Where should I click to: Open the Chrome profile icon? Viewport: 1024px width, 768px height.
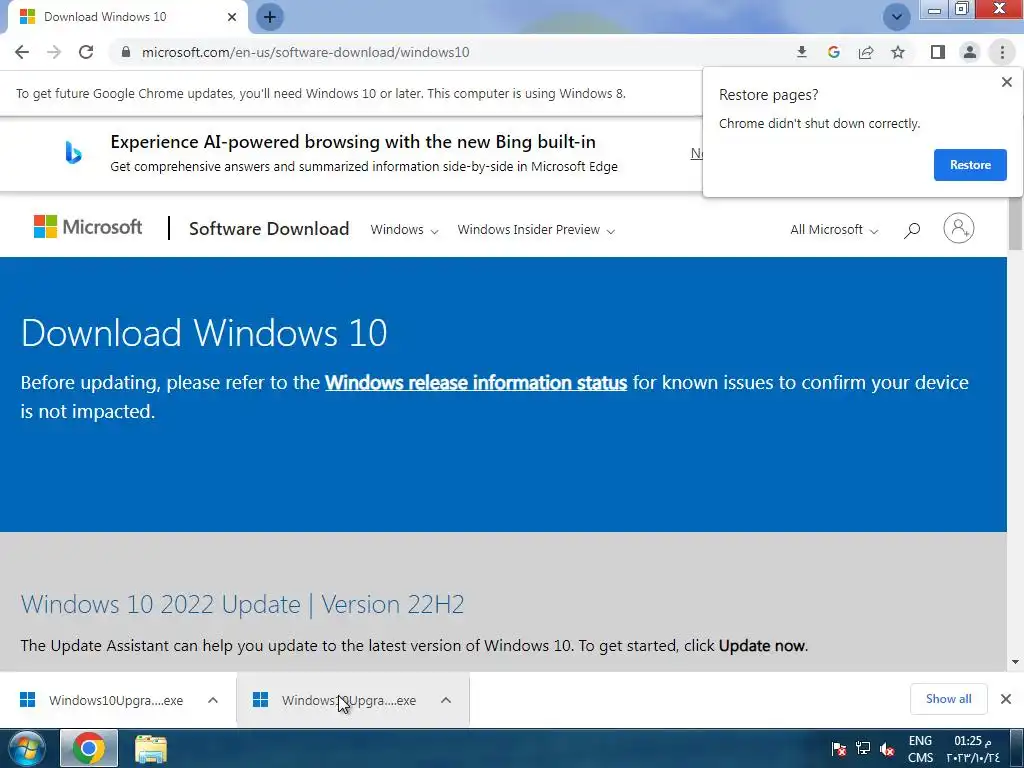(970, 52)
